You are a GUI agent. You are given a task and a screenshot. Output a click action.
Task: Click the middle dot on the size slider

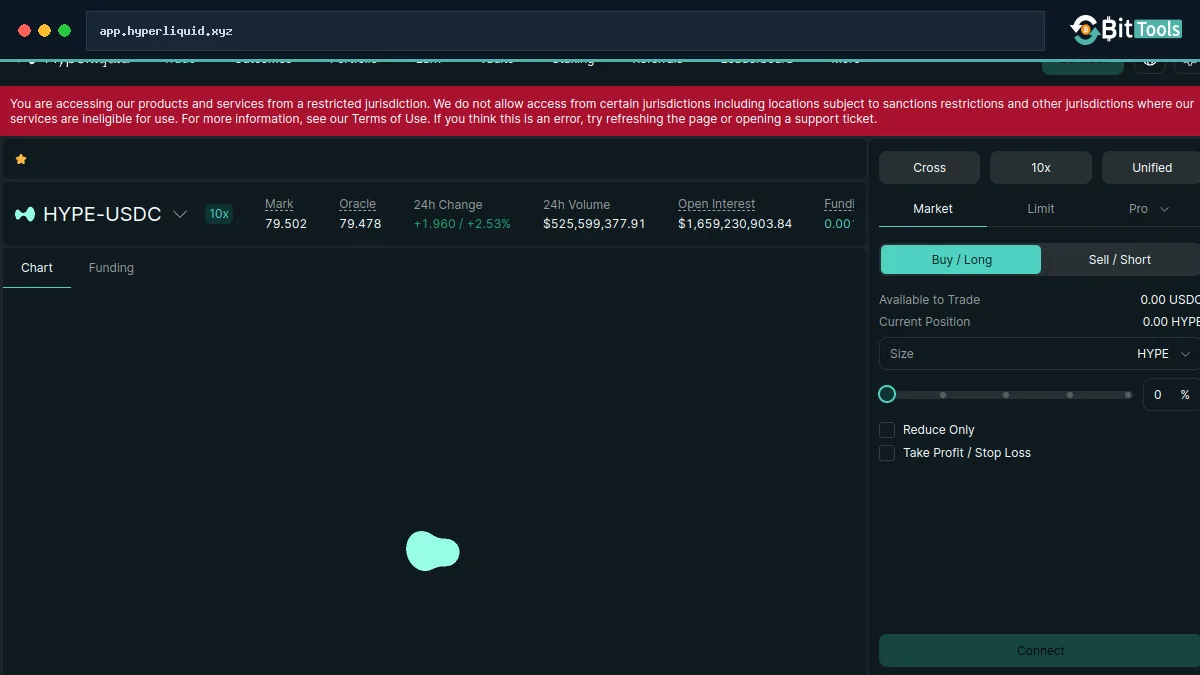(1006, 395)
